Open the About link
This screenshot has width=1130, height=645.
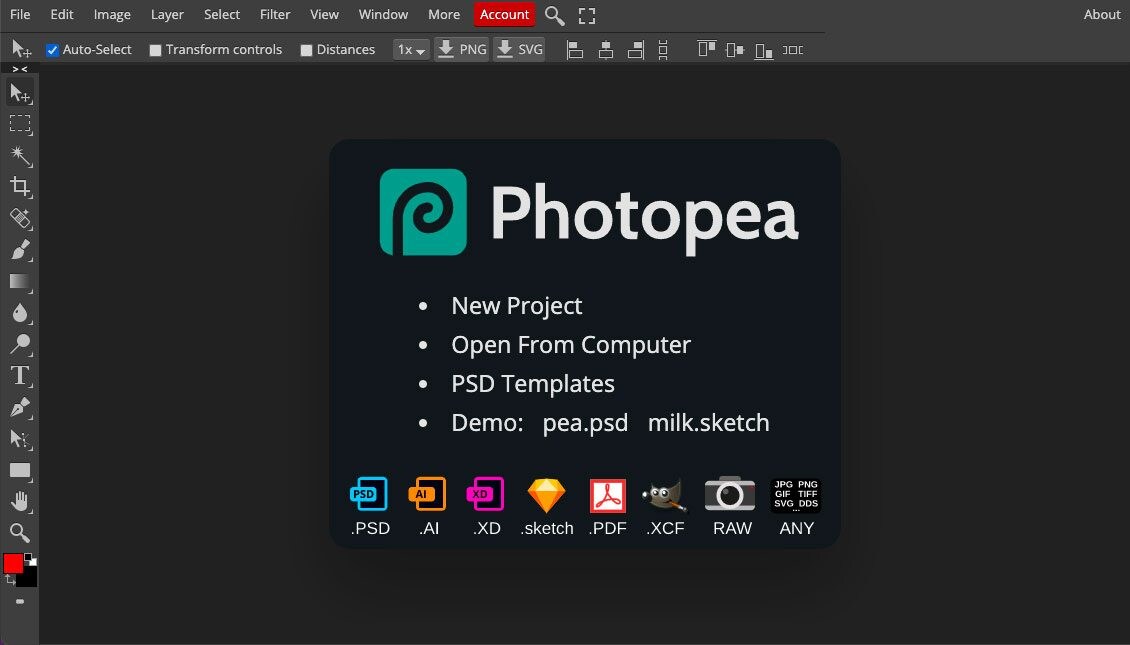(1102, 14)
